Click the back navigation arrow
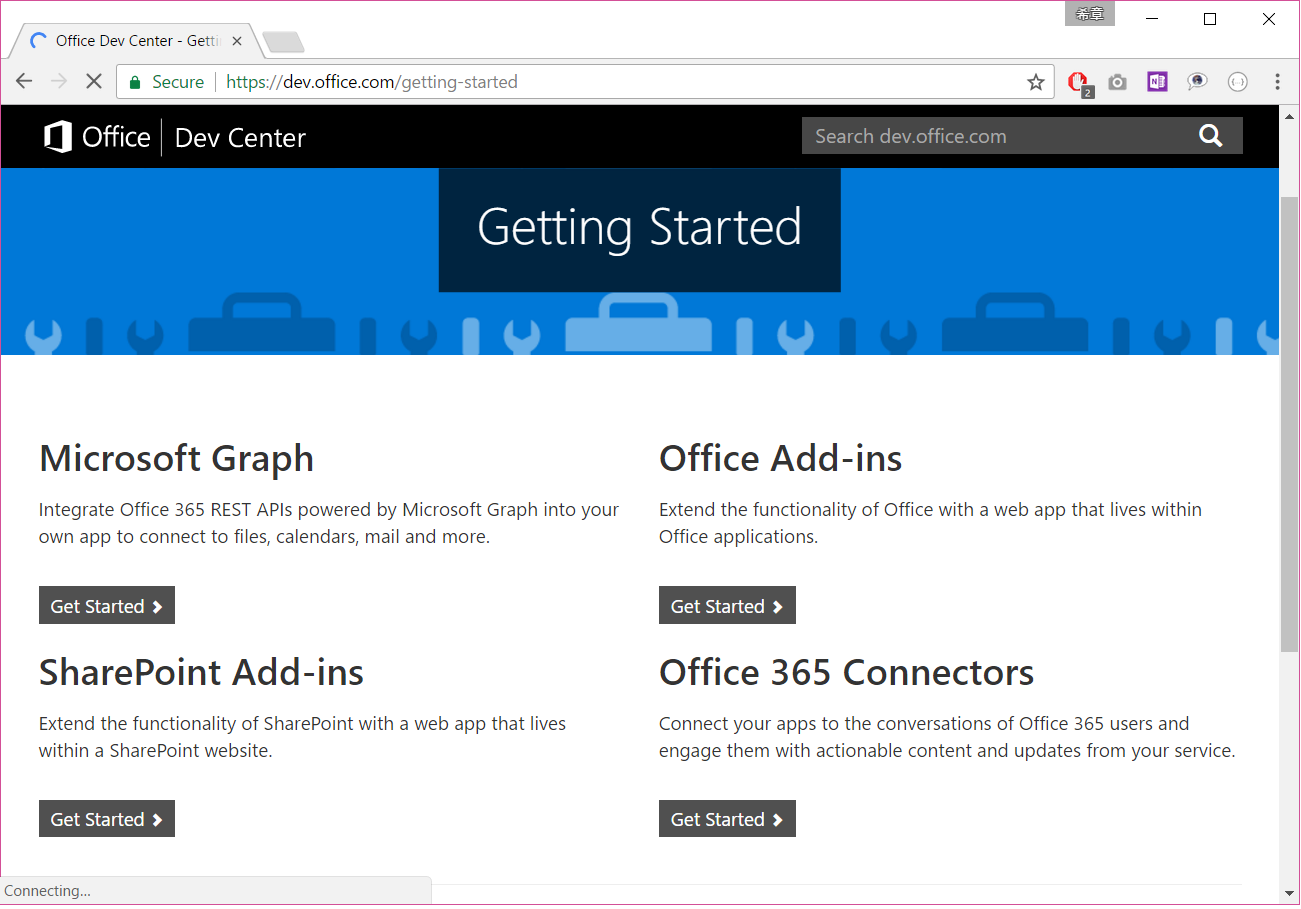The image size is (1301, 909). pyautogui.click(x=24, y=81)
